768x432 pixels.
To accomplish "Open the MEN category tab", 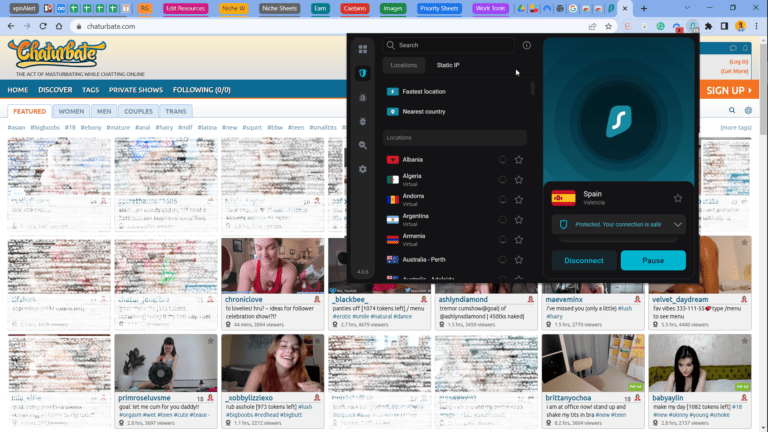I will pyautogui.click(x=104, y=111).
